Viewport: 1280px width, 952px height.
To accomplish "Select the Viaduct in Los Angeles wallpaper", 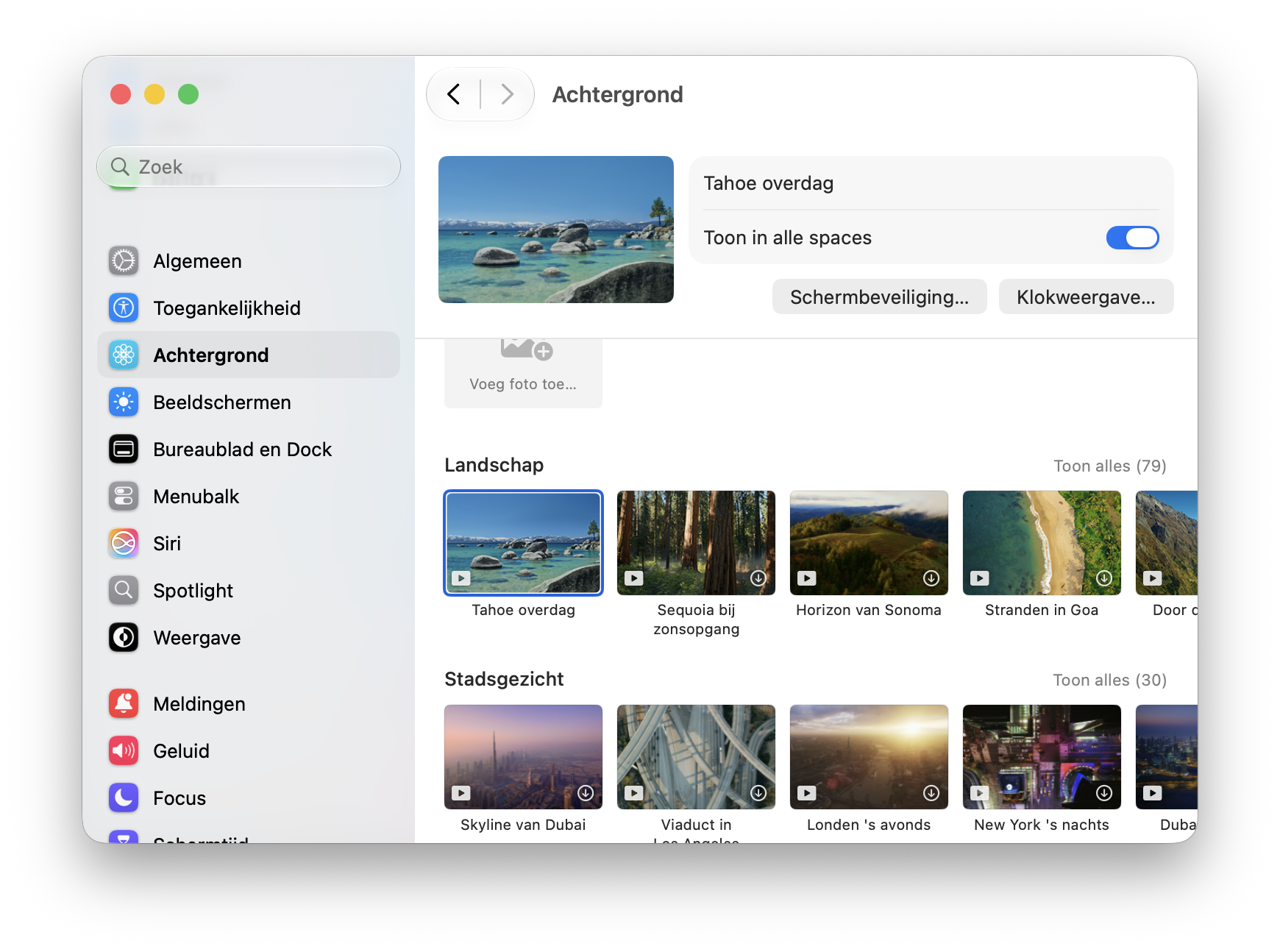I will point(697,757).
